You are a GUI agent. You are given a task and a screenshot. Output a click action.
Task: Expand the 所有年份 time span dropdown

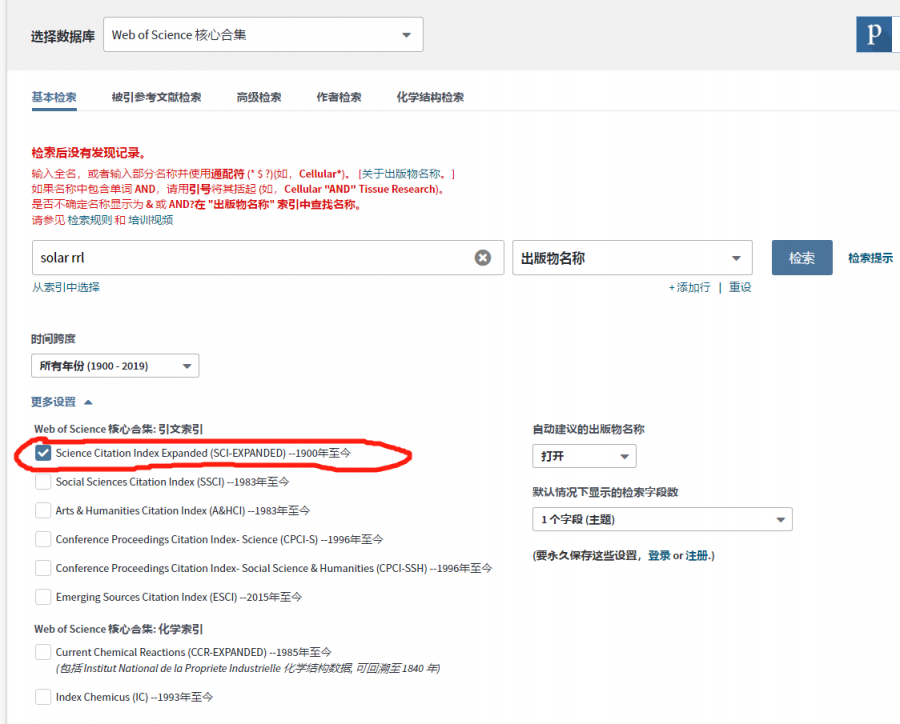[x=115, y=366]
